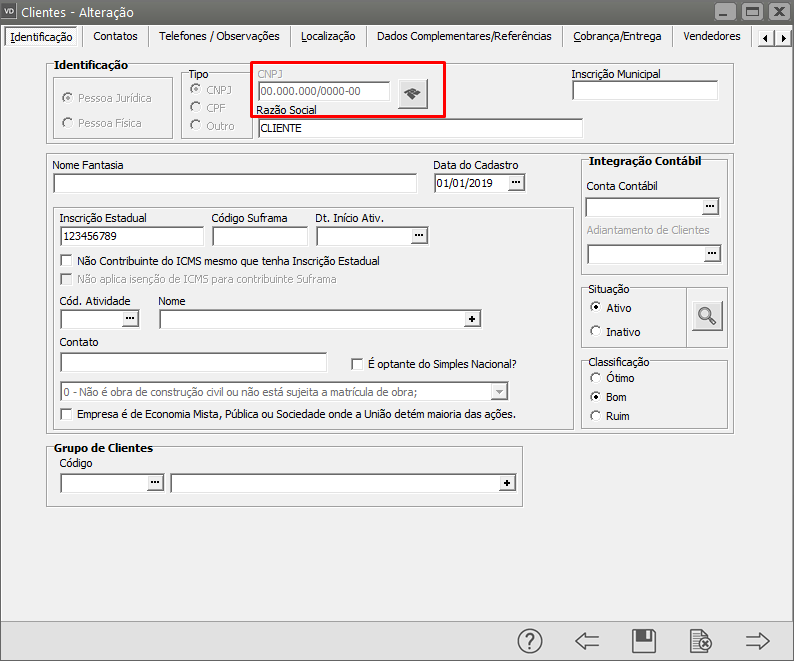Expand the Nome activity plus button
Screen dimensions: 794x661
click(472, 319)
